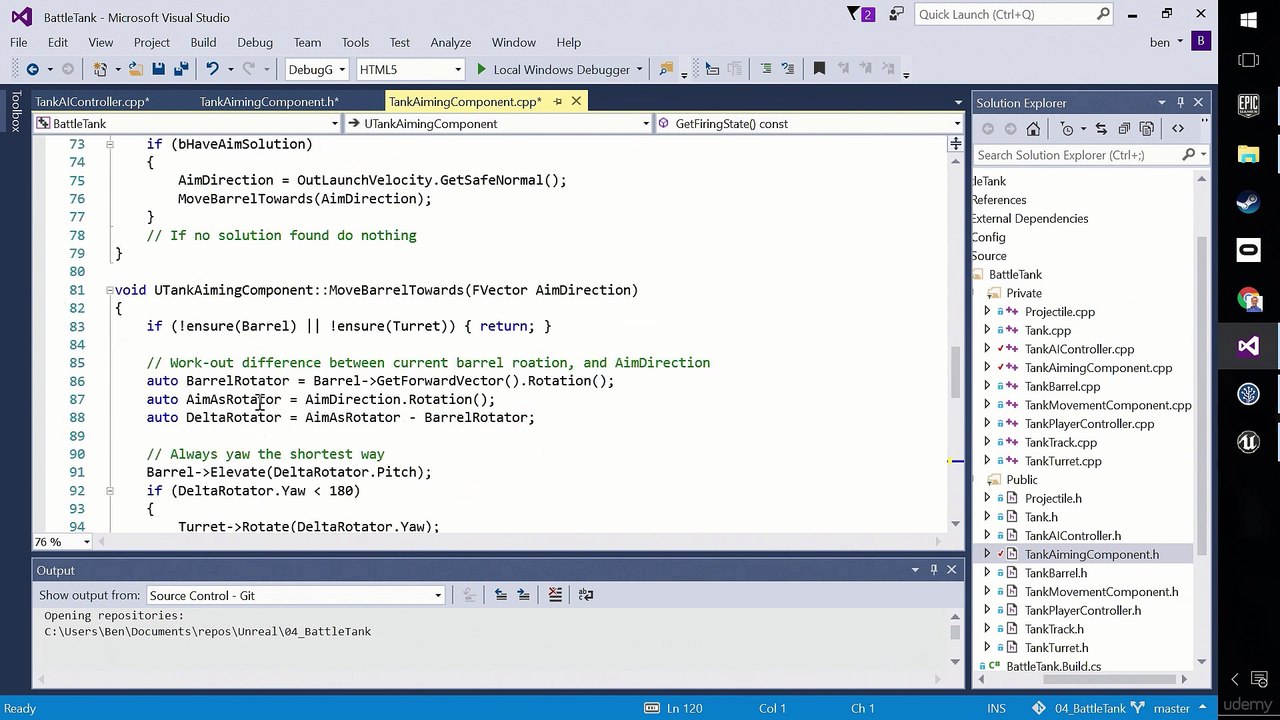
Task: Open the Analyze menu
Action: tap(450, 42)
